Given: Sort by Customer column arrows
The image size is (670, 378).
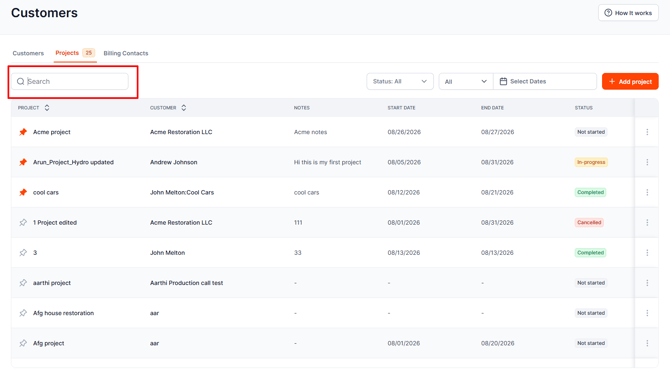Looking at the screenshot, I should 184,108.
